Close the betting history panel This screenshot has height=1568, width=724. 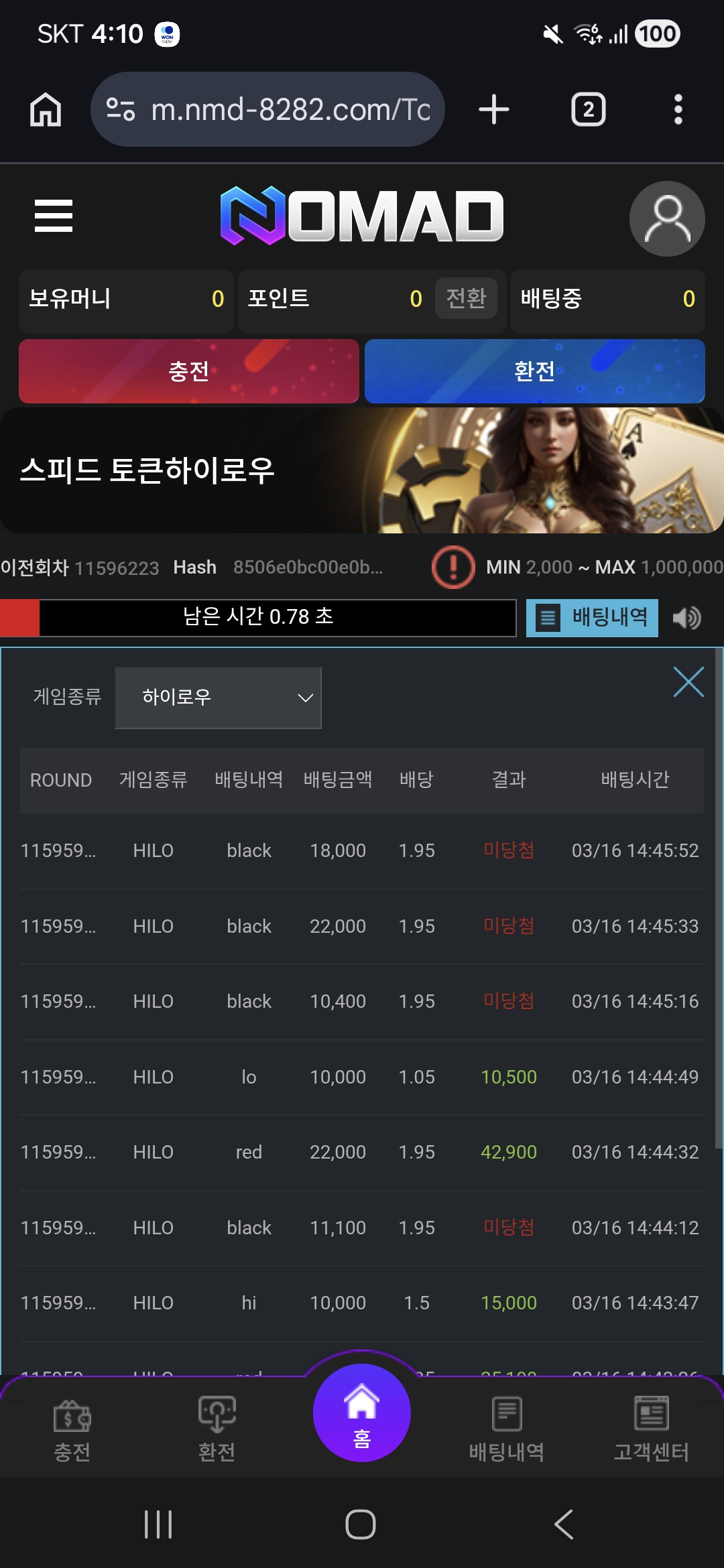coord(688,682)
